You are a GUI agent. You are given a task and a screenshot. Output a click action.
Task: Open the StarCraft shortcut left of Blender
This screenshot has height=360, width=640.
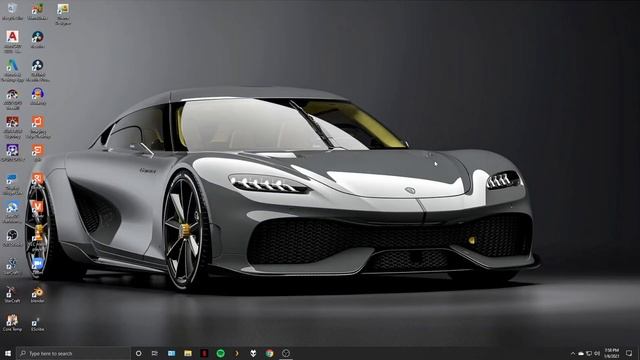coord(12,295)
